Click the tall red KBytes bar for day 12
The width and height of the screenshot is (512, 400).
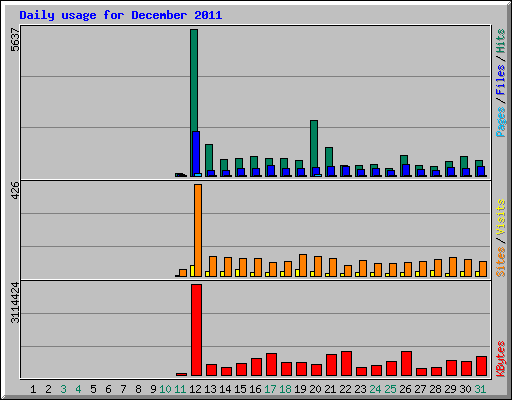click(196, 330)
